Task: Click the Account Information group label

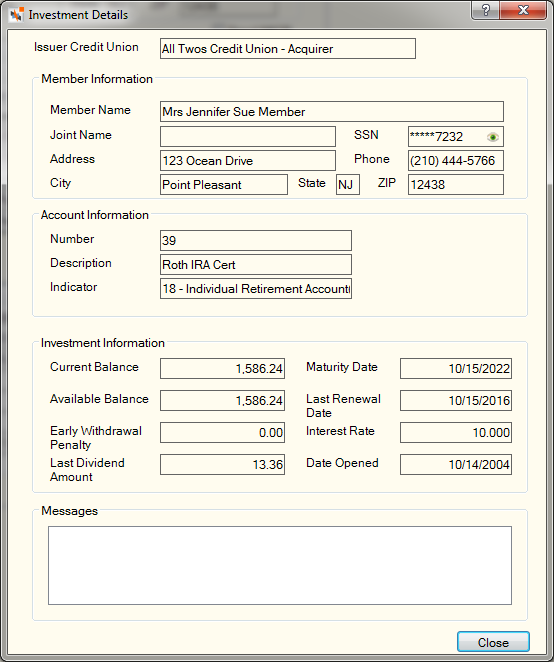Action: pyautogui.click(x=95, y=215)
